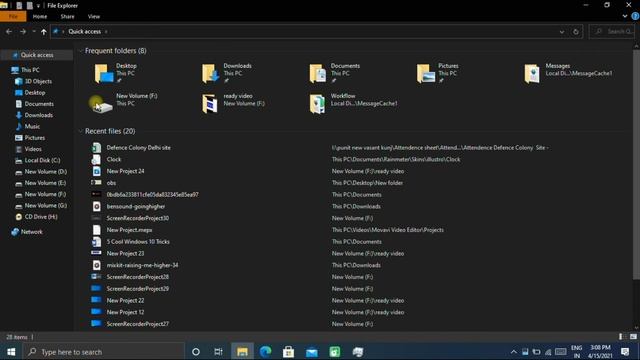
Task: Select the ScreenRecorderProject27 file
Action: click(138, 324)
